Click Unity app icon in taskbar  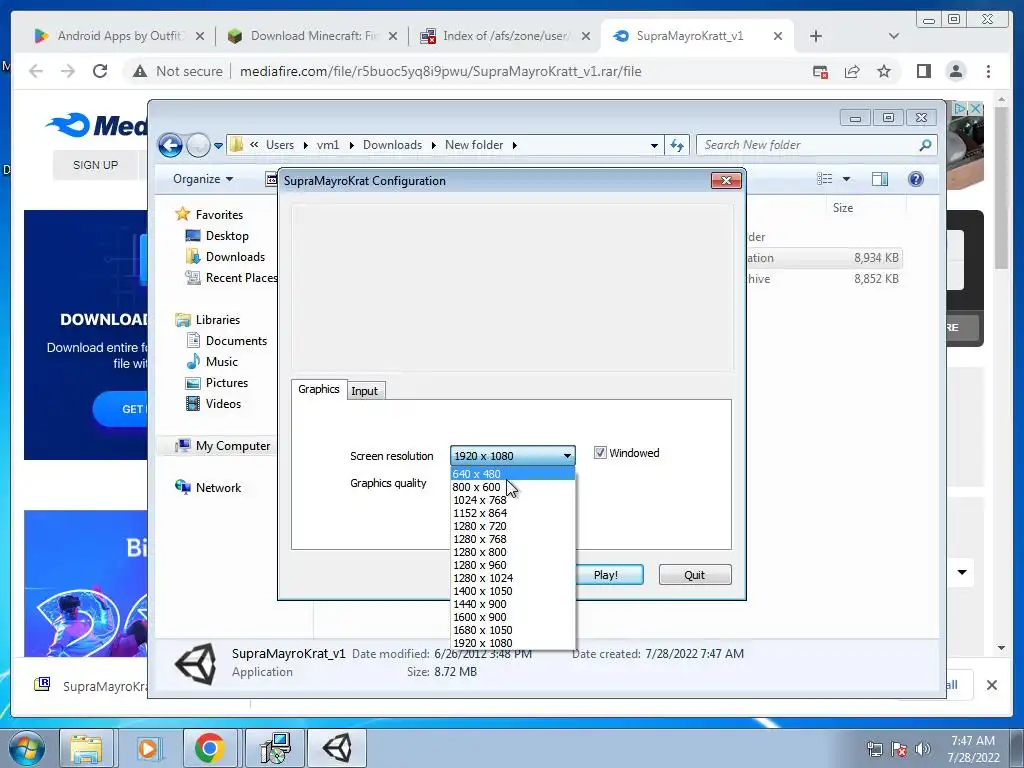pos(336,748)
